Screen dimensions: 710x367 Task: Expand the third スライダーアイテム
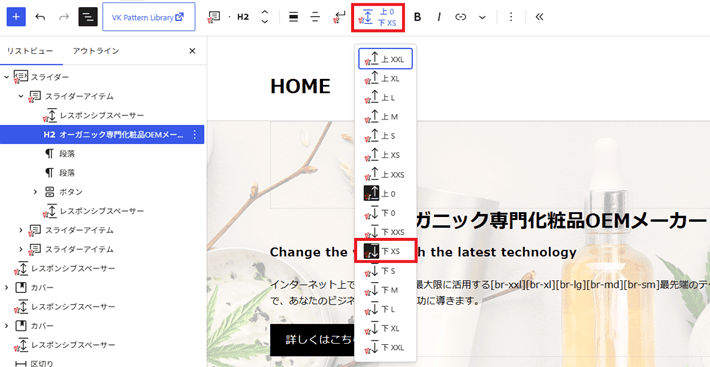21,249
